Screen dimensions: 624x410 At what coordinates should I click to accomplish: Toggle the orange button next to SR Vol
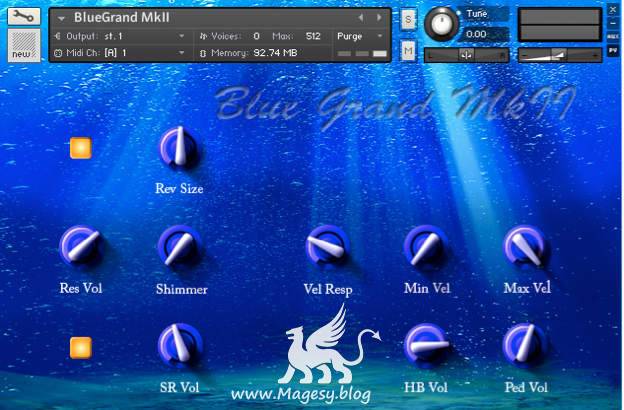pos(81,348)
